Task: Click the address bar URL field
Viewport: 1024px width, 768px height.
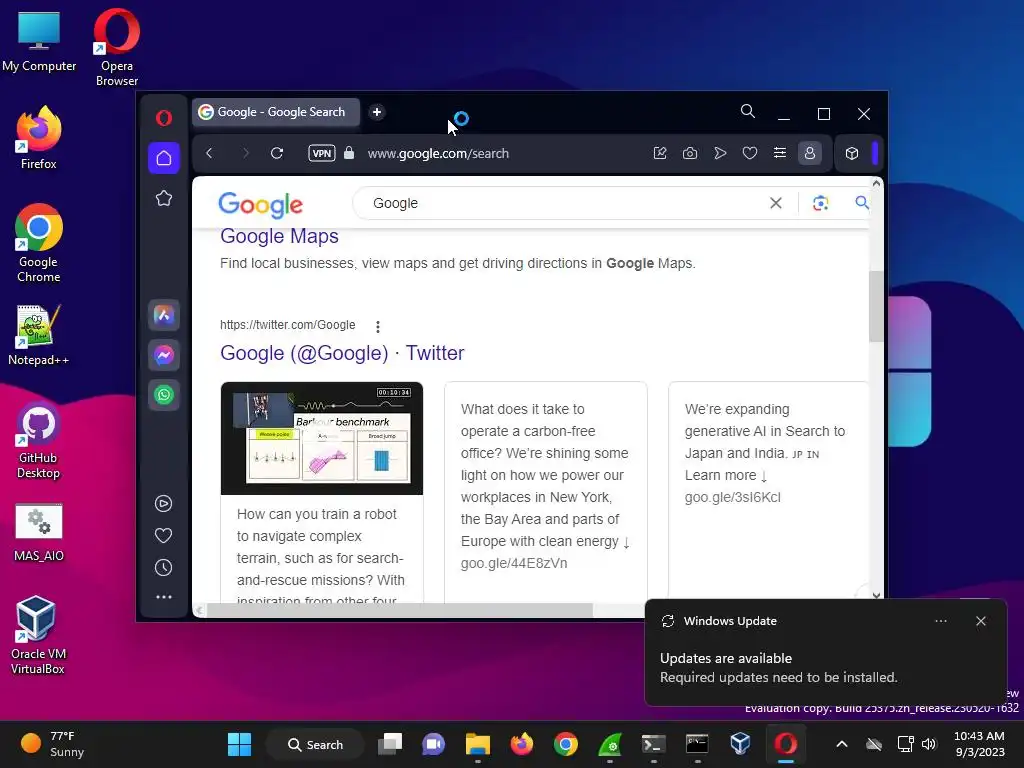Action: click(x=438, y=153)
